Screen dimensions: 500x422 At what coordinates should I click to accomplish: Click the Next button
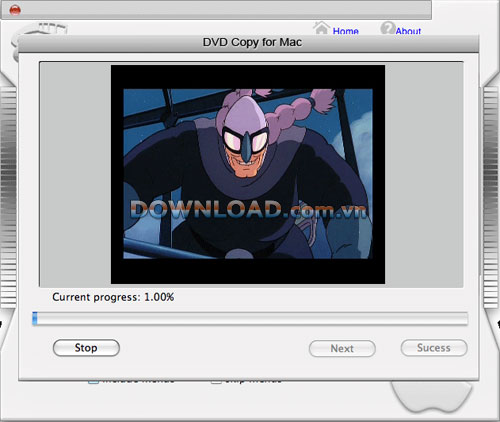click(342, 349)
